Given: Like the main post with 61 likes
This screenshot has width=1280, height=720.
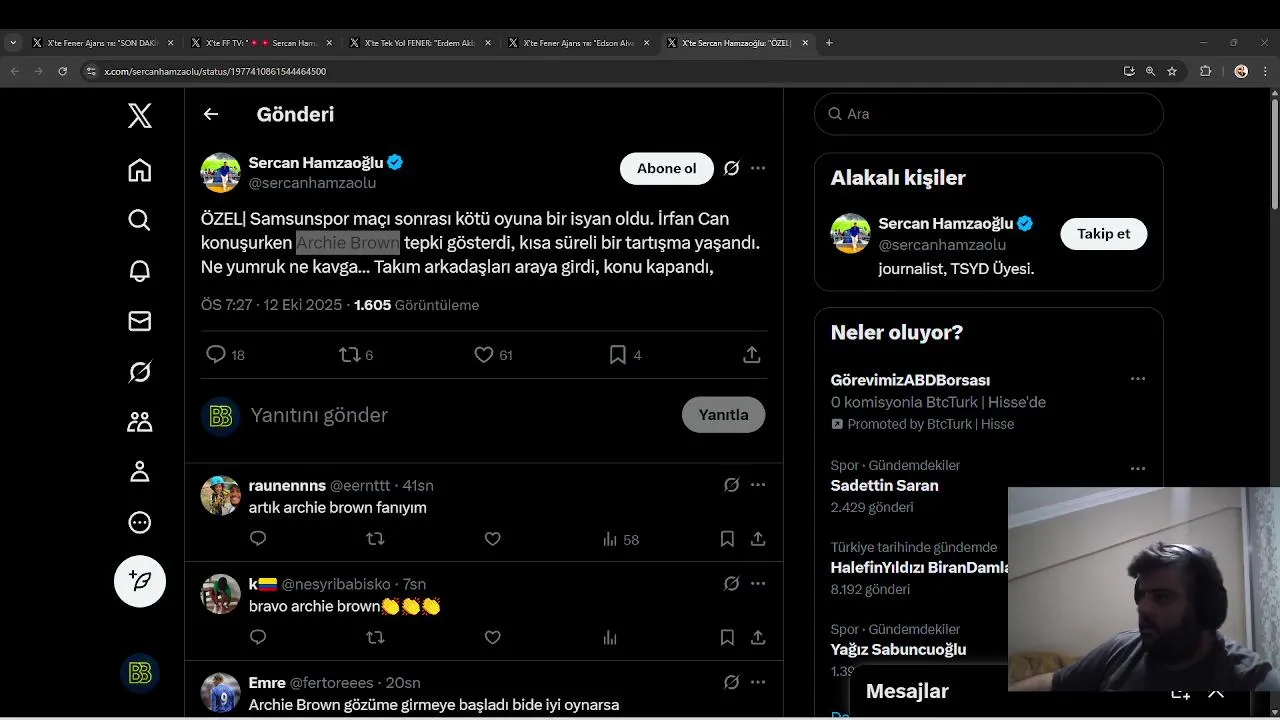Looking at the screenshot, I should pos(493,354).
